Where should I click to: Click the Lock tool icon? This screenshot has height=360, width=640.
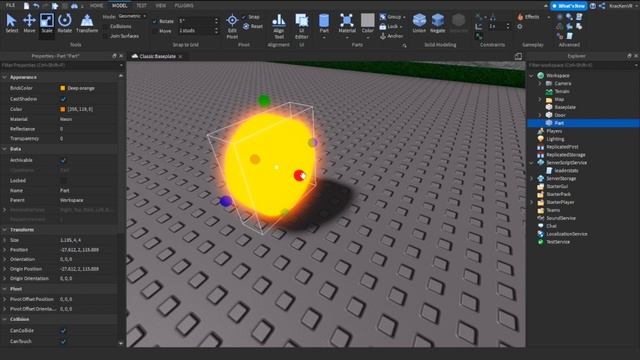click(383, 27)
